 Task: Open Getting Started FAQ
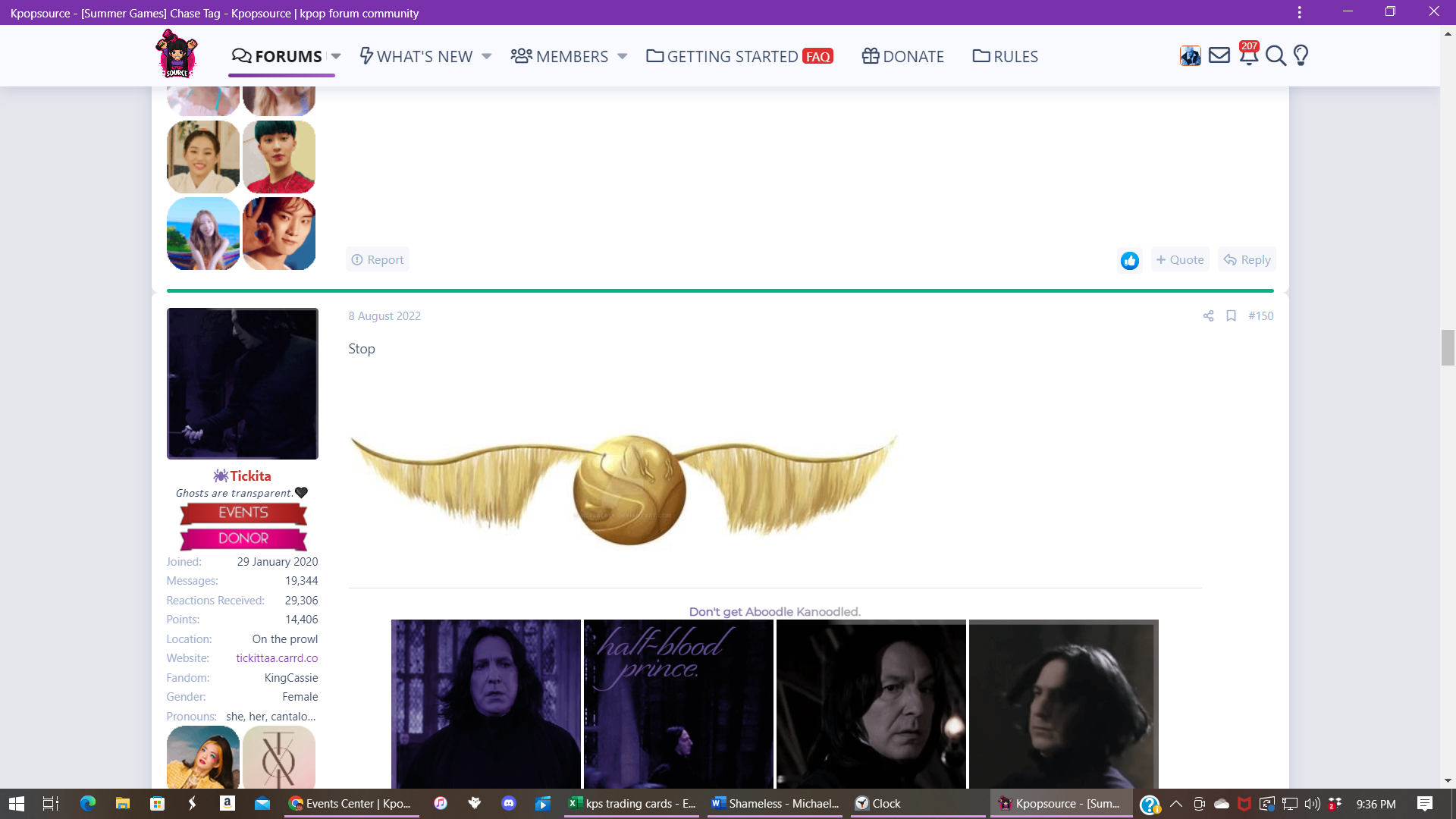(x=739, y=56)
